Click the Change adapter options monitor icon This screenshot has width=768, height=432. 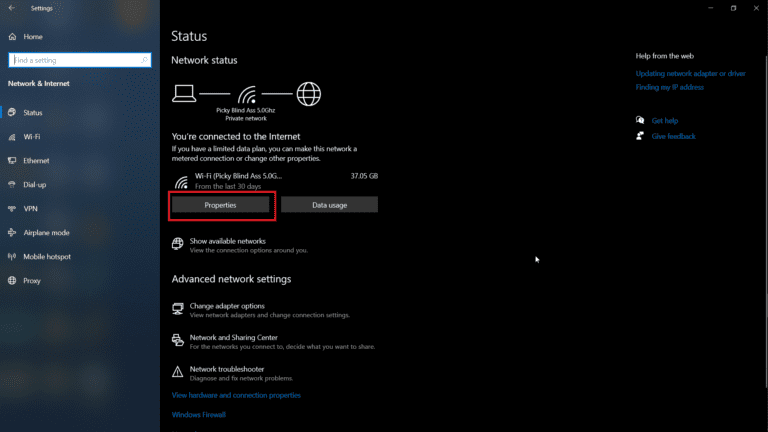pos(178,309)
